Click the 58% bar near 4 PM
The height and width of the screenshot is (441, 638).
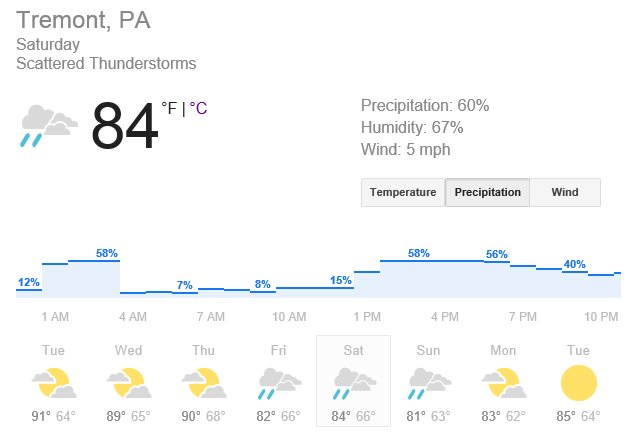(419, 253)
